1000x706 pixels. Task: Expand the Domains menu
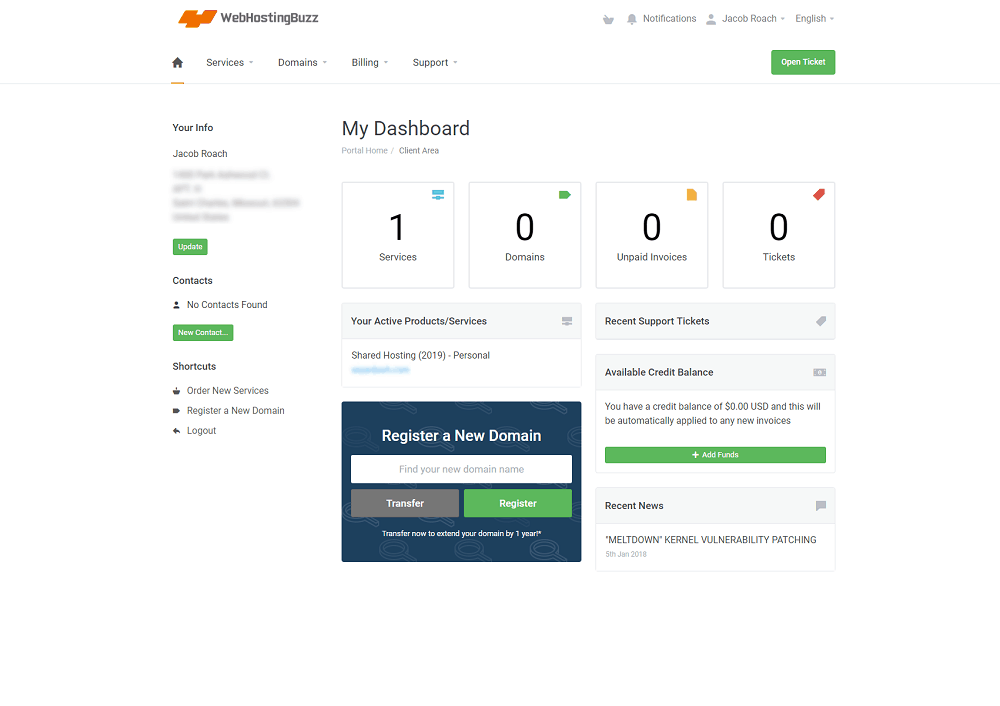coord(302,63)
